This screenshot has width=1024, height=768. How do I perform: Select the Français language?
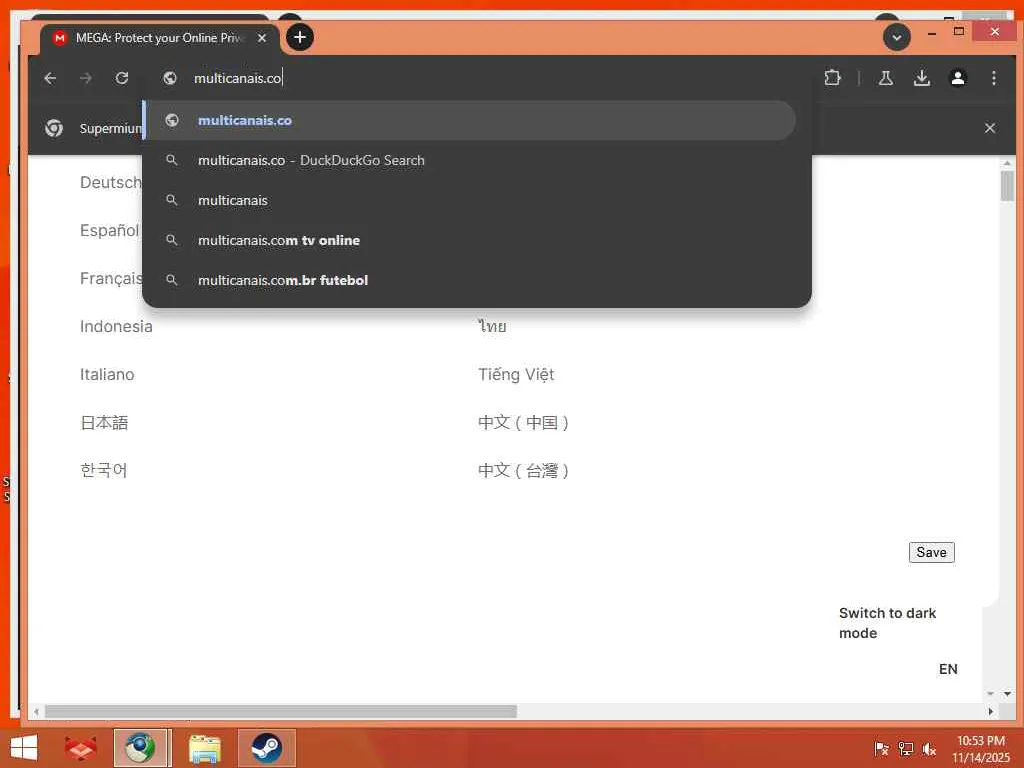110,279
